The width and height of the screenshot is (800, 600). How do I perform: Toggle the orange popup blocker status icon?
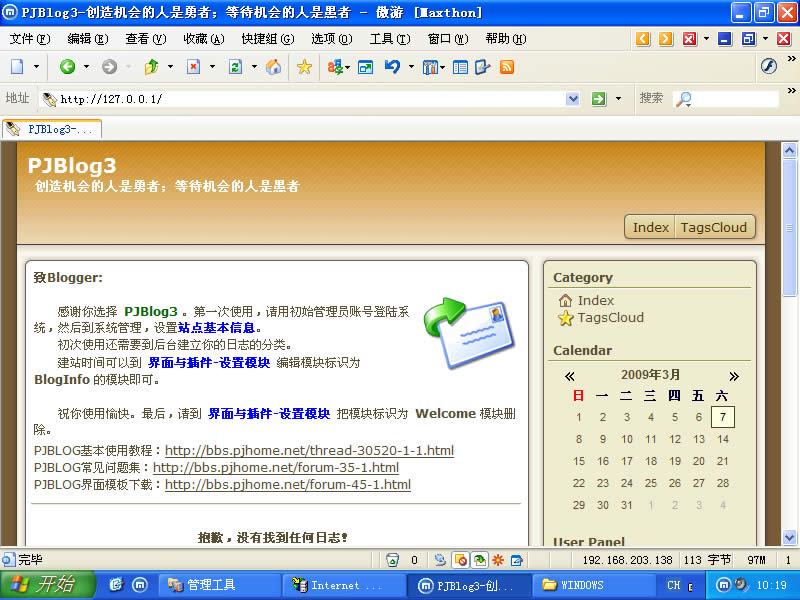(x=460, y=560)
